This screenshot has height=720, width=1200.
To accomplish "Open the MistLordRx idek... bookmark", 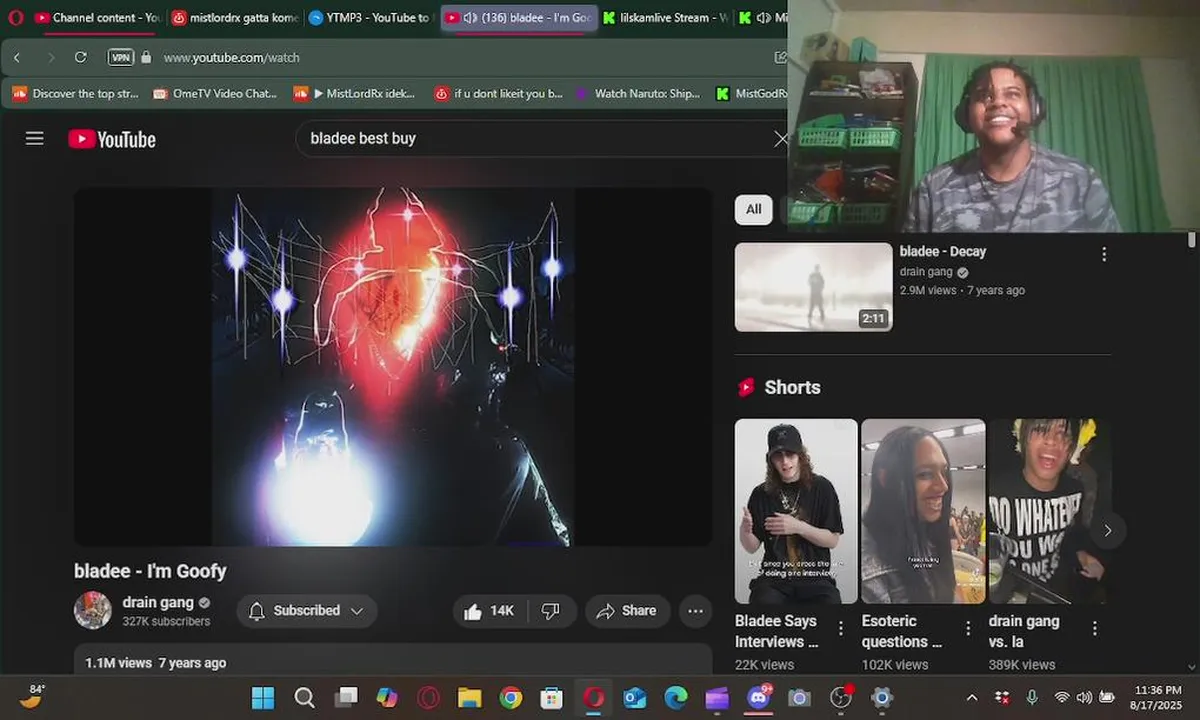I will 355,94.
